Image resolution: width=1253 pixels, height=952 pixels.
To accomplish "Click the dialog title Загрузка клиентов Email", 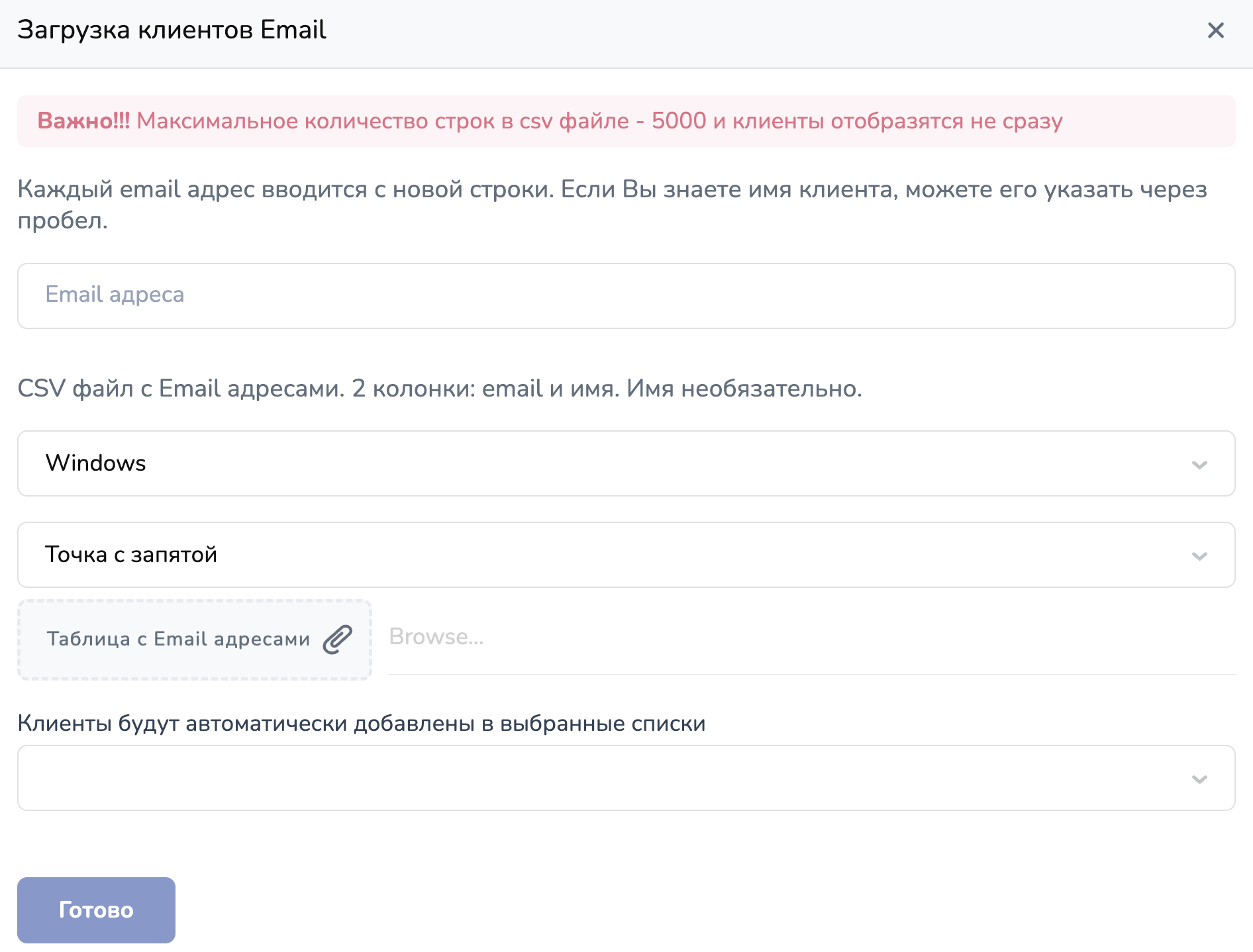I will 172,30.
